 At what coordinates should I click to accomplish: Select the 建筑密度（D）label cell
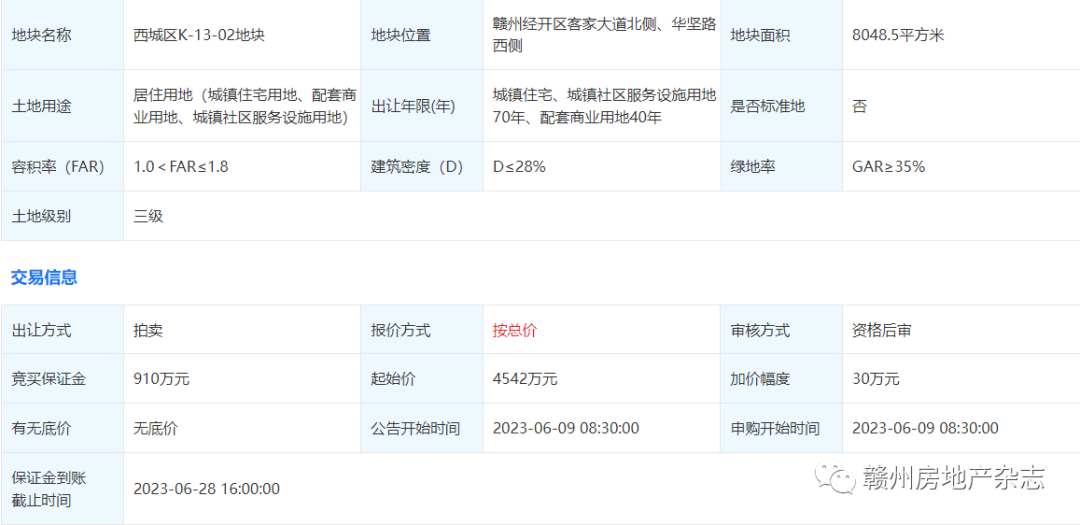point(422,167)
